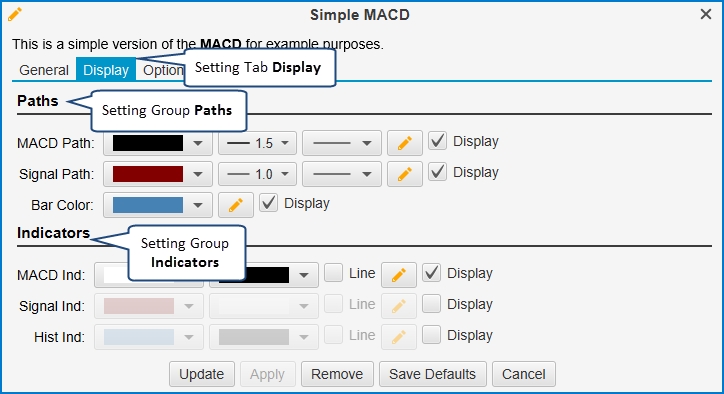Screen dimensions: 724x394
Task: Toggle Display checkbox for Bar Color
Action: tap(268, 203)
